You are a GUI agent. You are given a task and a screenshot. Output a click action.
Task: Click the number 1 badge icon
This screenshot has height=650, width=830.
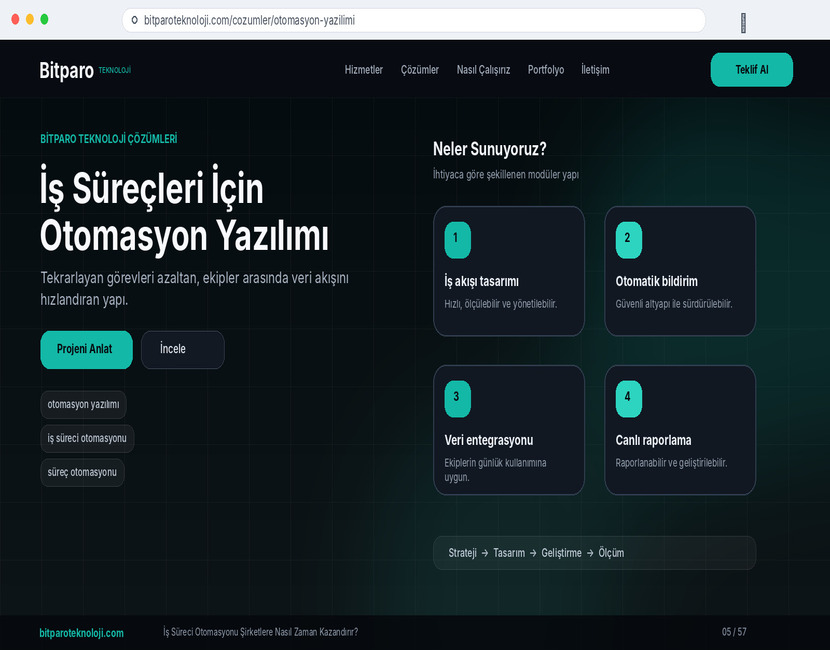(x=457, y=240)
